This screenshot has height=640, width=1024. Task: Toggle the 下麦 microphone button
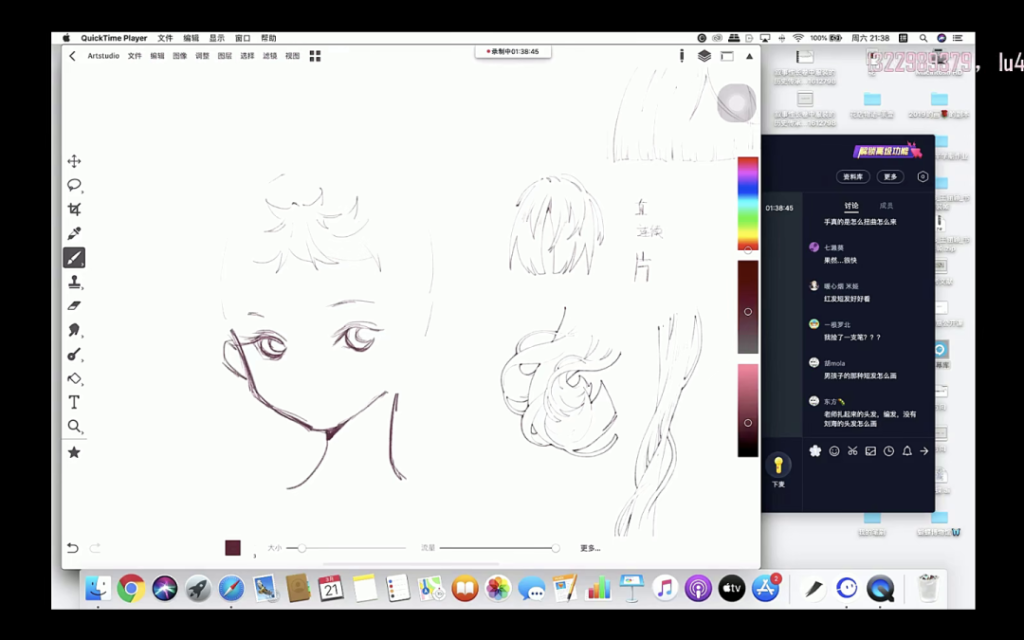point(779,467)
